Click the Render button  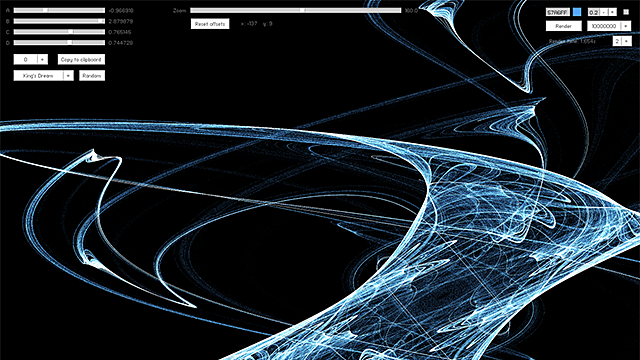coord(564,26)
